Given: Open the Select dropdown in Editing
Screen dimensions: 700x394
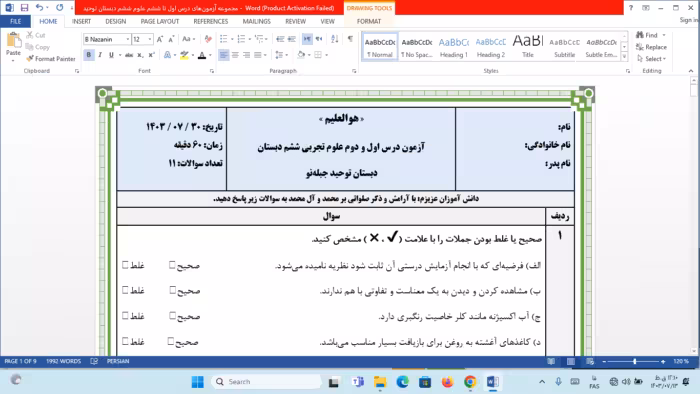Looking at the screenshot, I should coord(652,59).
